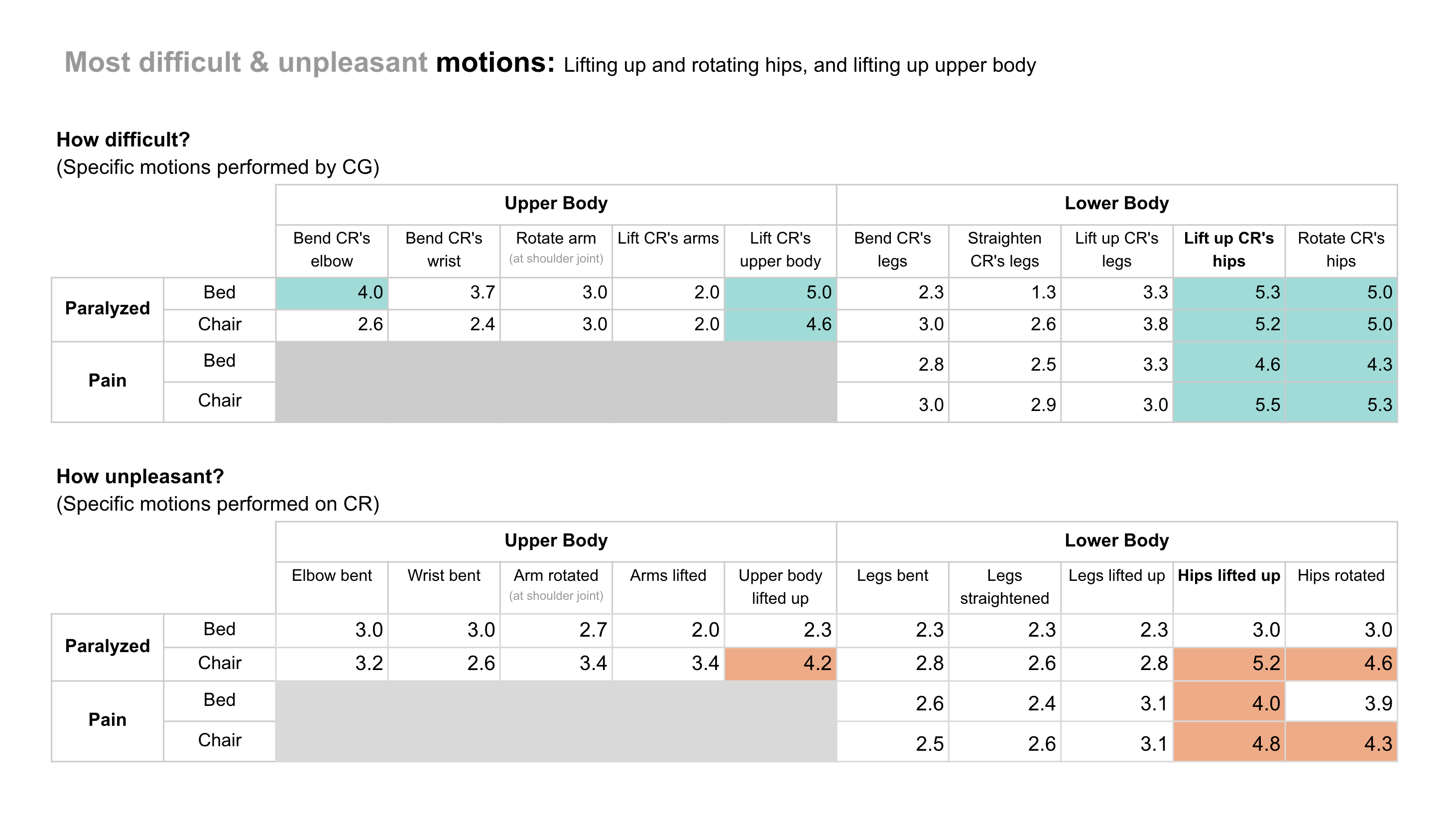The height and width of the screenshot is (814, 1456).
Task: Select "Lower Body" header in the unpleasant table
Action: tap(1116, 541)
